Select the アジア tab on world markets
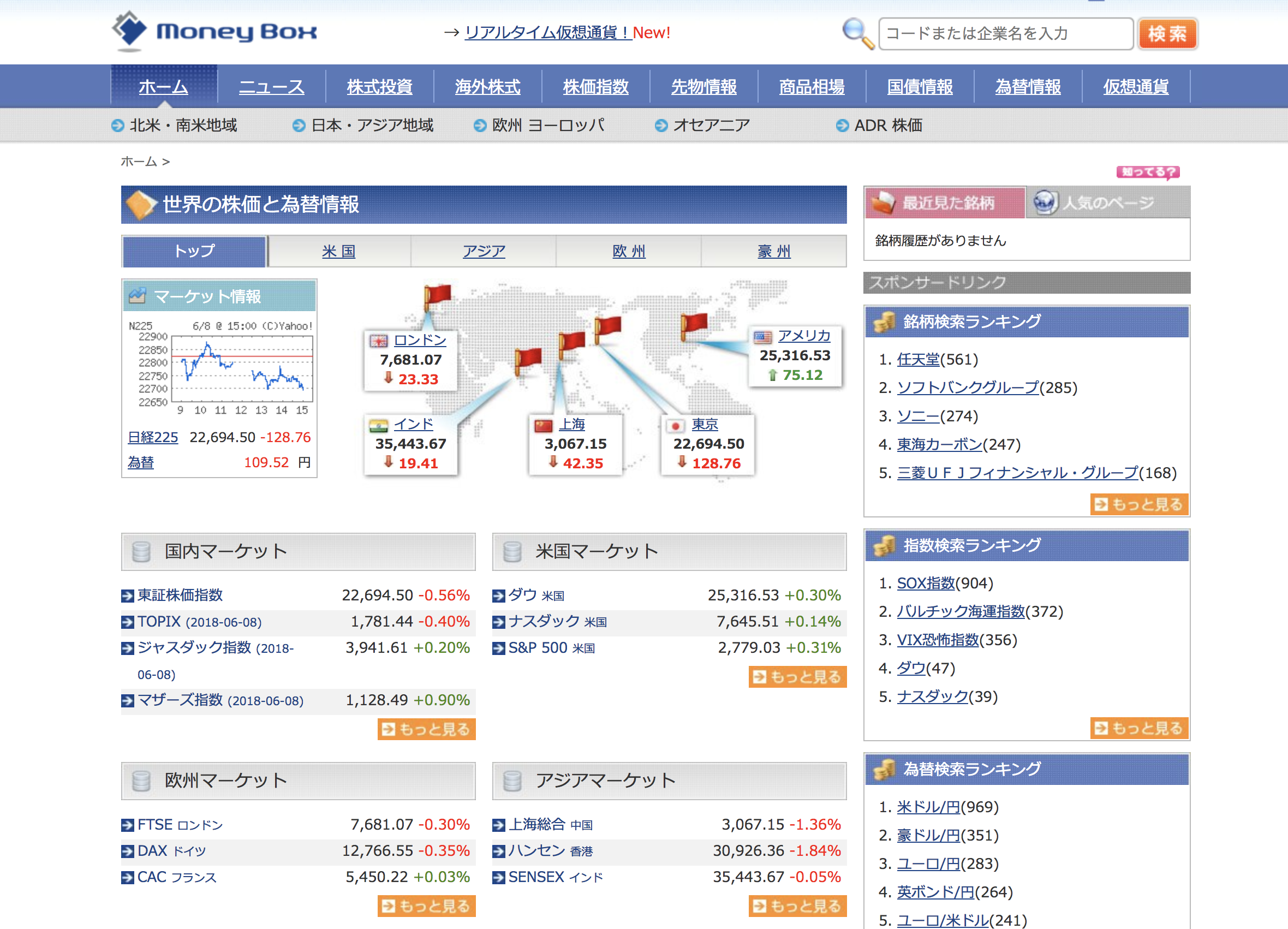The image size is (1288, 929). [x=485, y=250]
